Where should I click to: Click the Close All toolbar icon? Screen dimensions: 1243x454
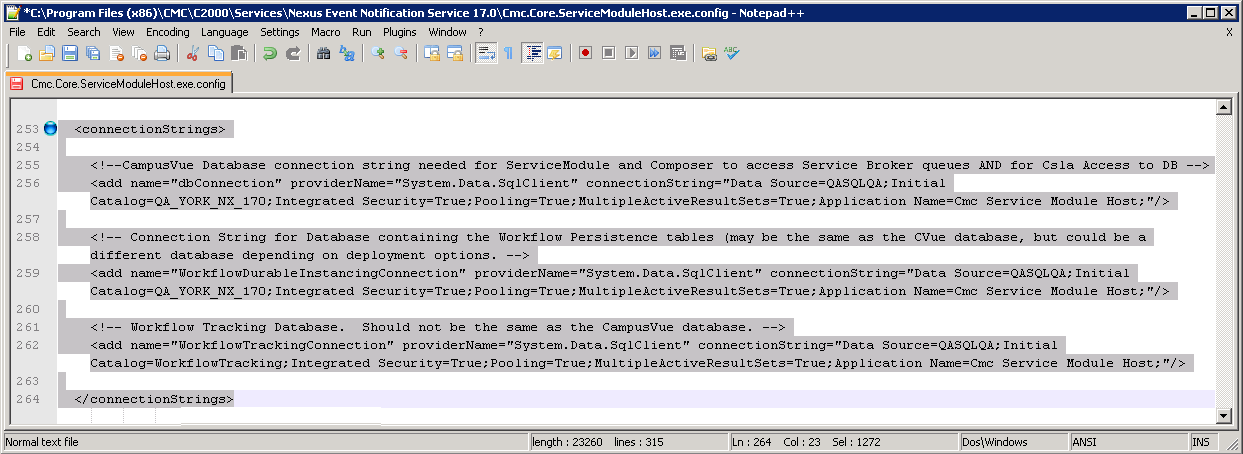coord(139,53)
